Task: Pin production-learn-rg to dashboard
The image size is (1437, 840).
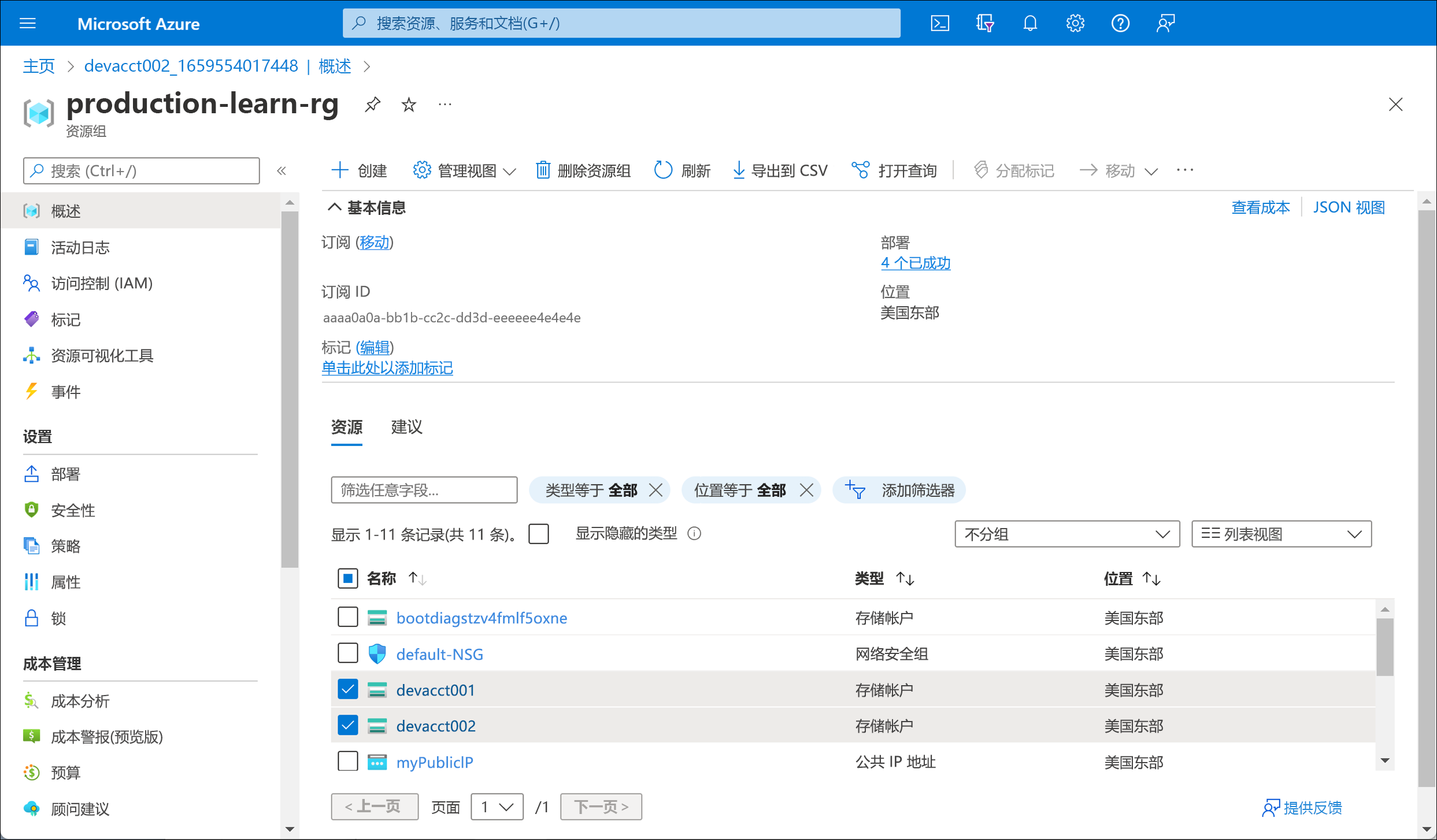Action: click(373, 105)
